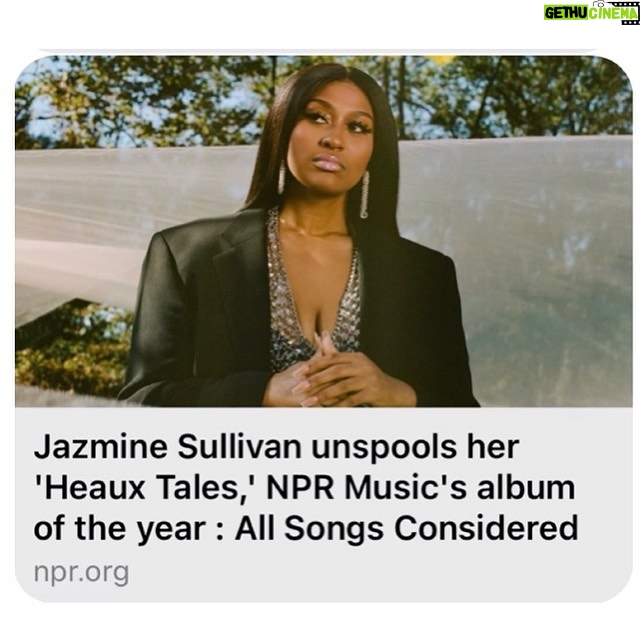Click the long dangling earring in photo
The width and height of the screenshot is (640, 640).
[x=364, y=195]
